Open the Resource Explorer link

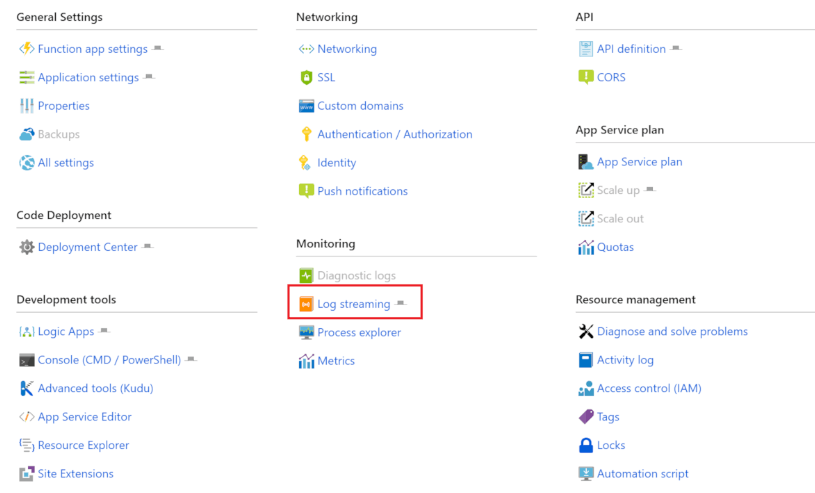[83, 445]
